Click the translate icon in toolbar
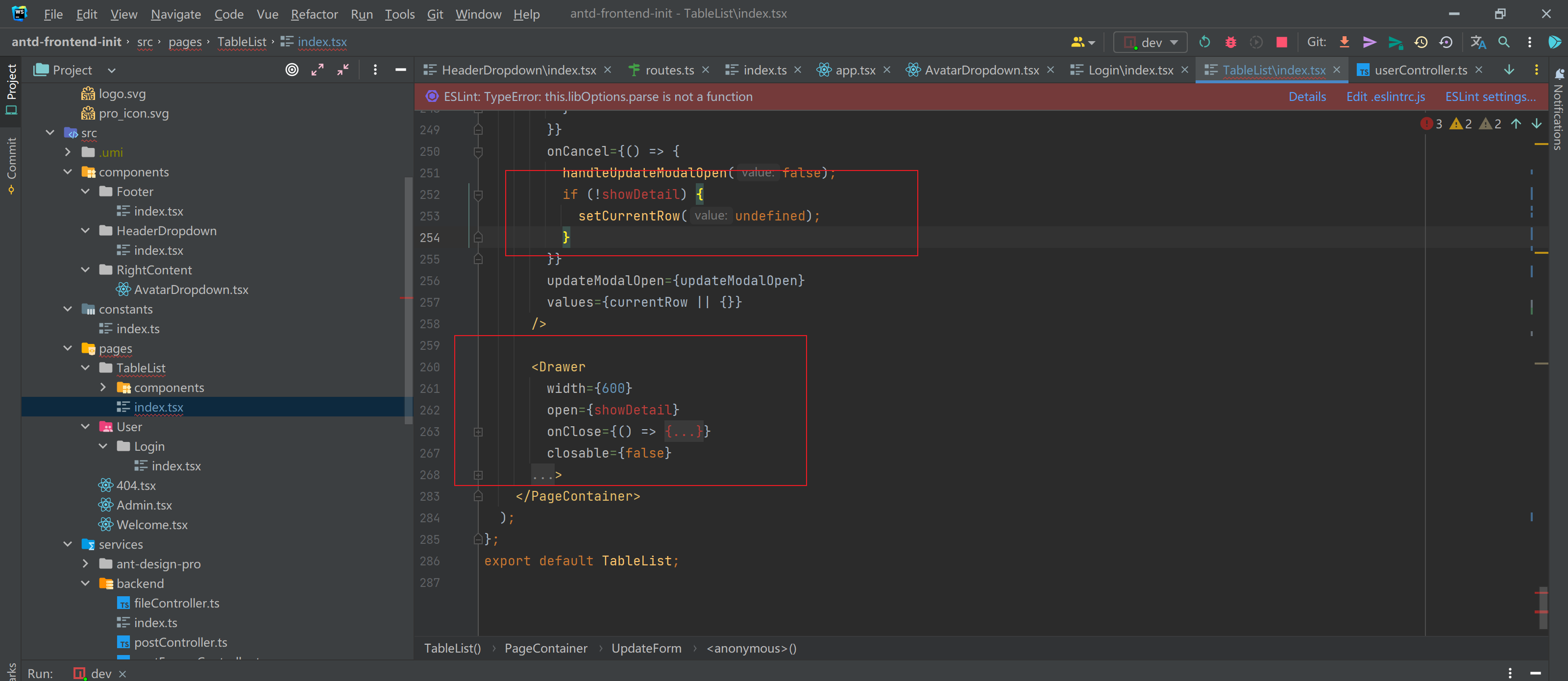The height and width of the screenshot is (681, 1568). point(1478,42)
